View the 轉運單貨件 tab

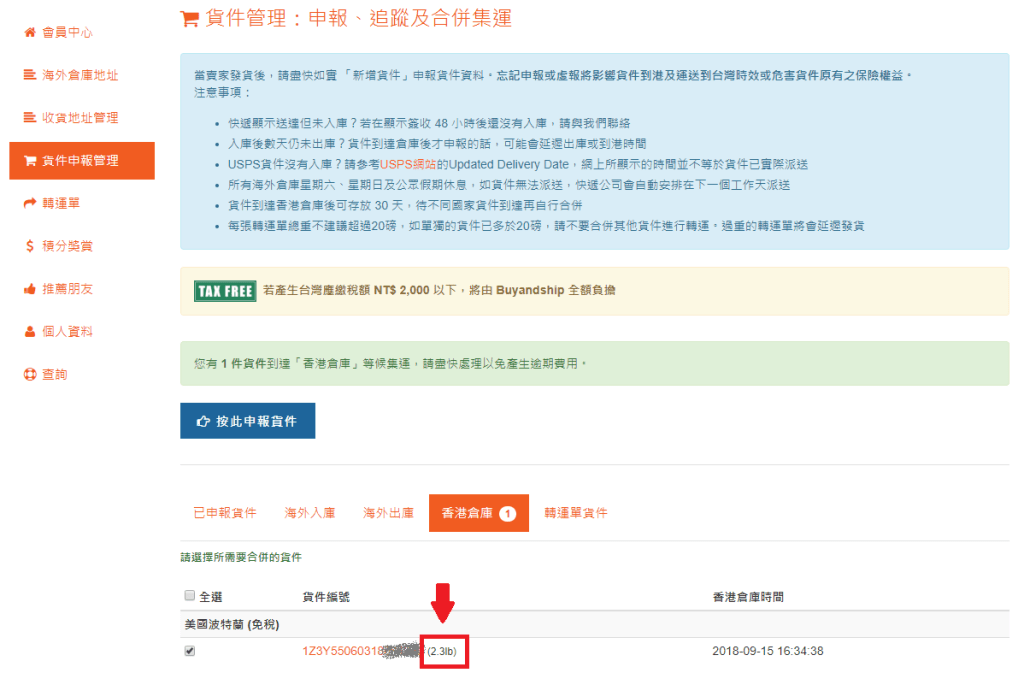point(575,513)
